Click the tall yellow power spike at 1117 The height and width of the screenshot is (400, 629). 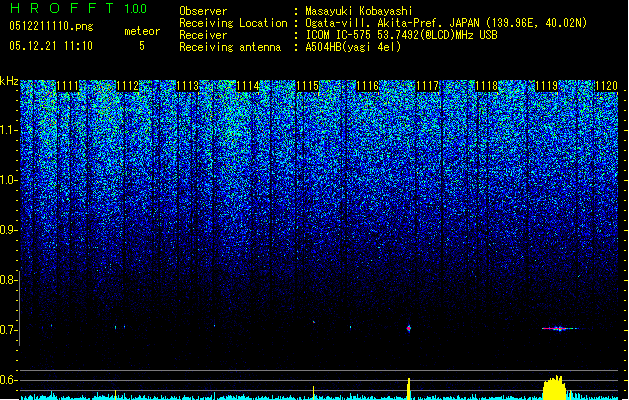(409, 388)
